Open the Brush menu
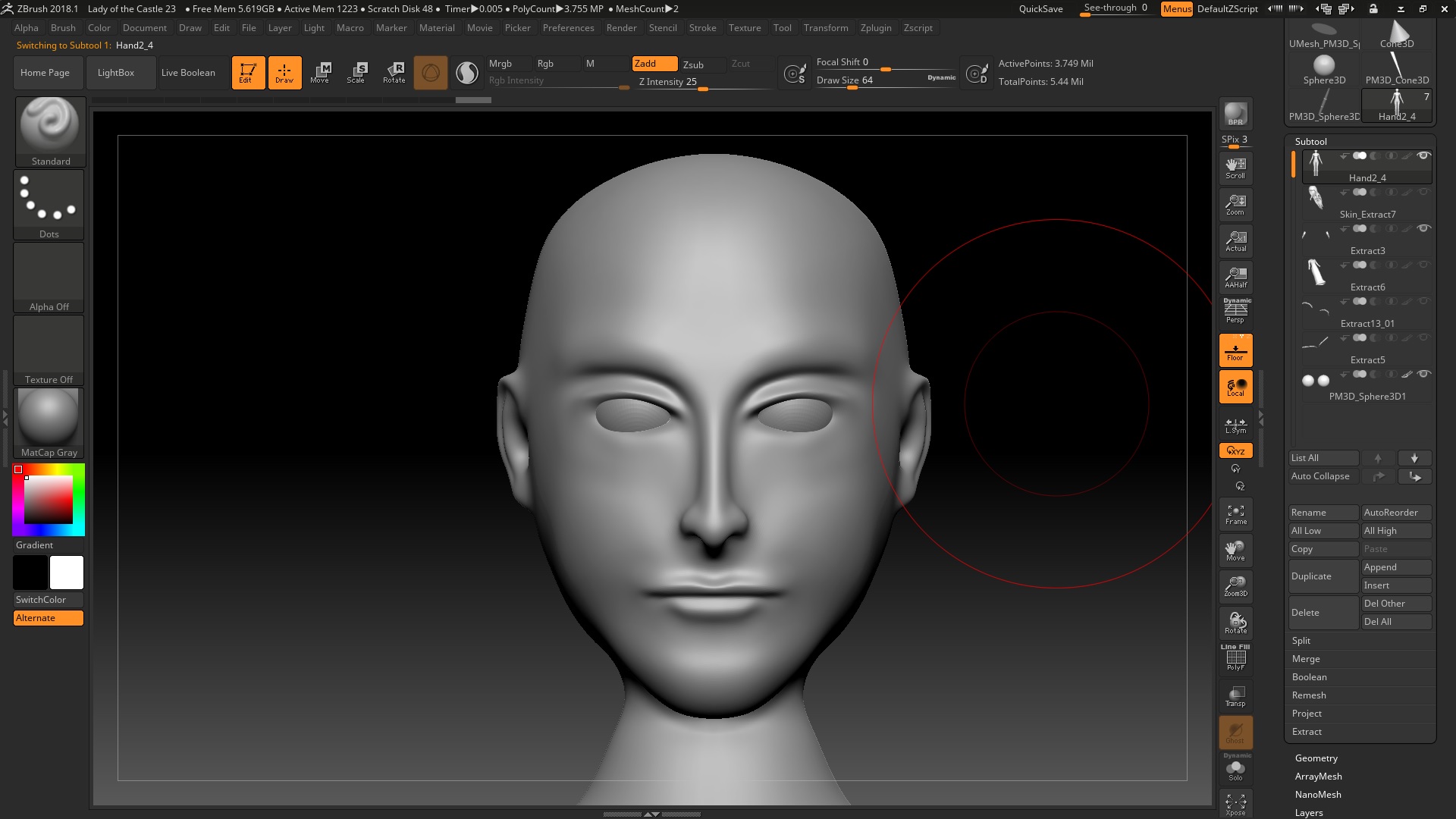The height and width of the screenshot is (819, 1456). (x=63, y=28)
